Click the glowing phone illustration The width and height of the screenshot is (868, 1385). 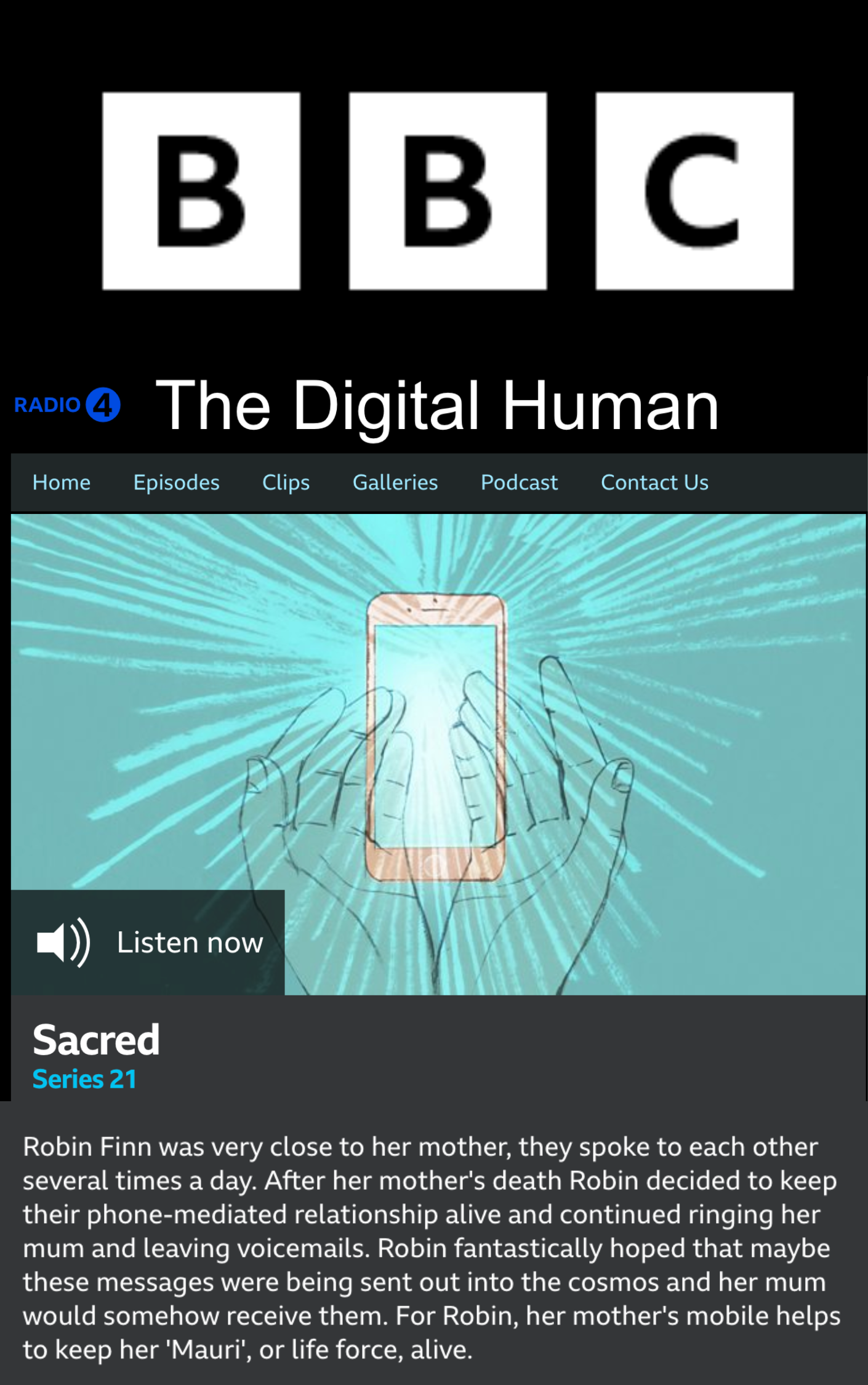436,737
